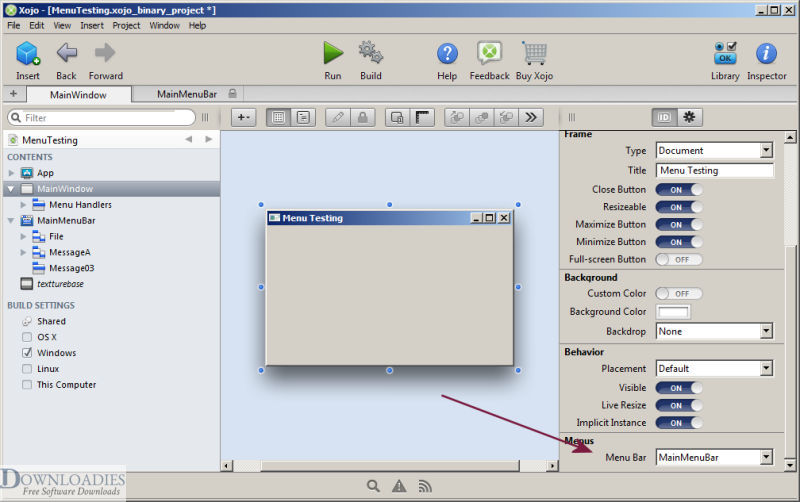
Task: Open the Menu Bar dropdown
Action: (765, 458)
